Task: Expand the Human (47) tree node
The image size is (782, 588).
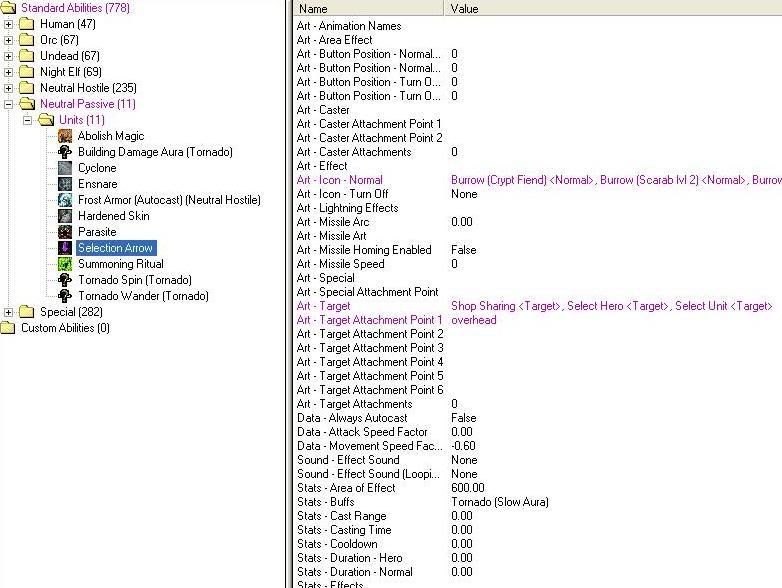Action: tap(8, 24)
